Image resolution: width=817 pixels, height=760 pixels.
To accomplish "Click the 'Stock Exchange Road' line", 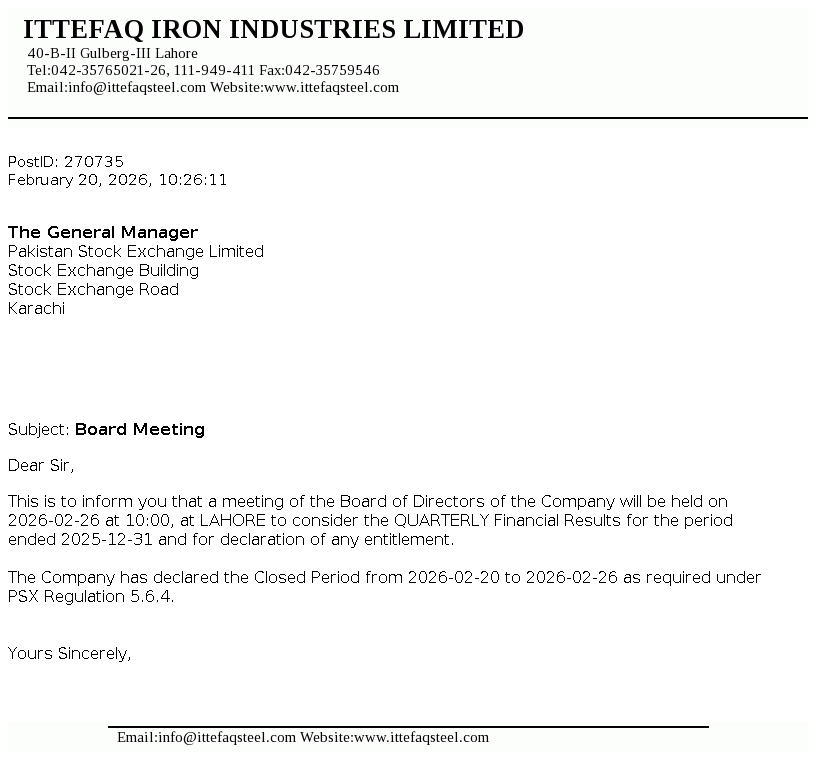I will 93,289.
